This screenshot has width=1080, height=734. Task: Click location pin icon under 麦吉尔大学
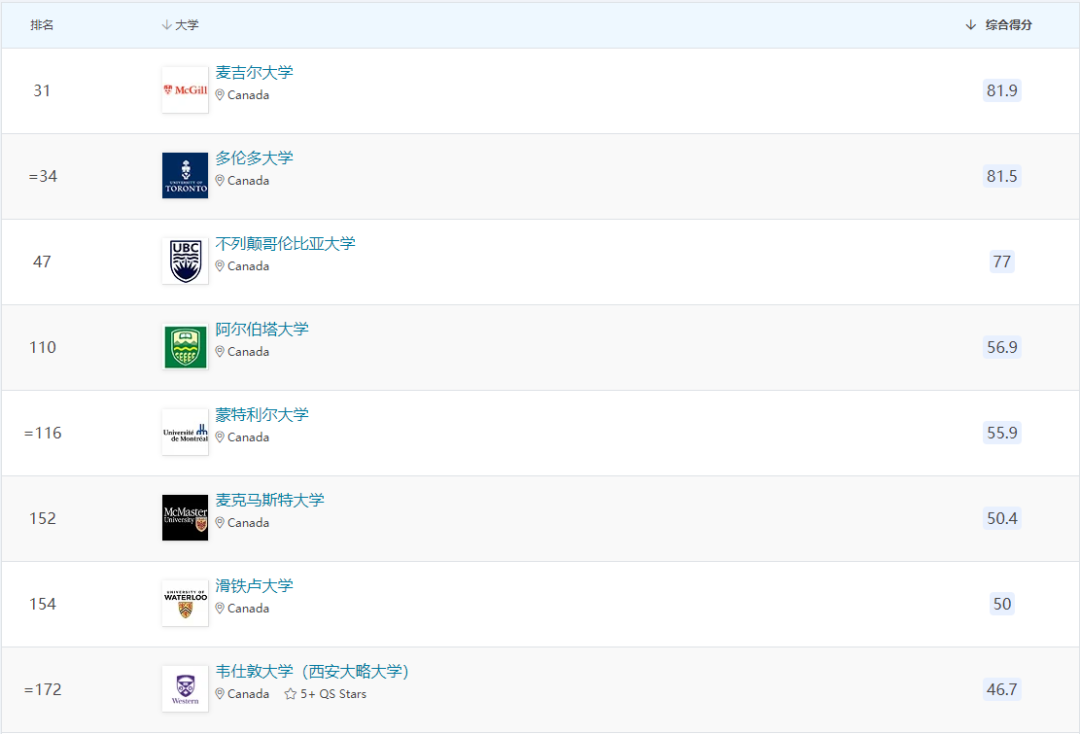(x=220, y=95)
